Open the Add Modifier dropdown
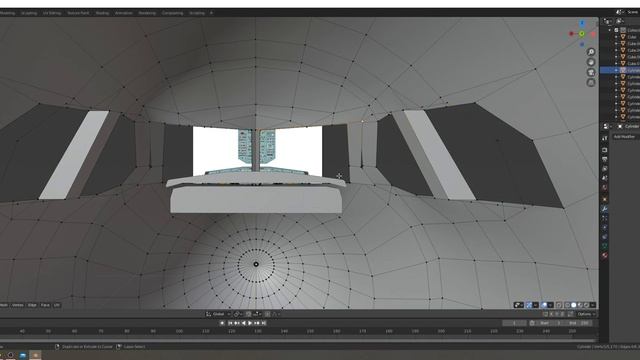The width and height of the screenshot is (640, 360). [625, 137]
